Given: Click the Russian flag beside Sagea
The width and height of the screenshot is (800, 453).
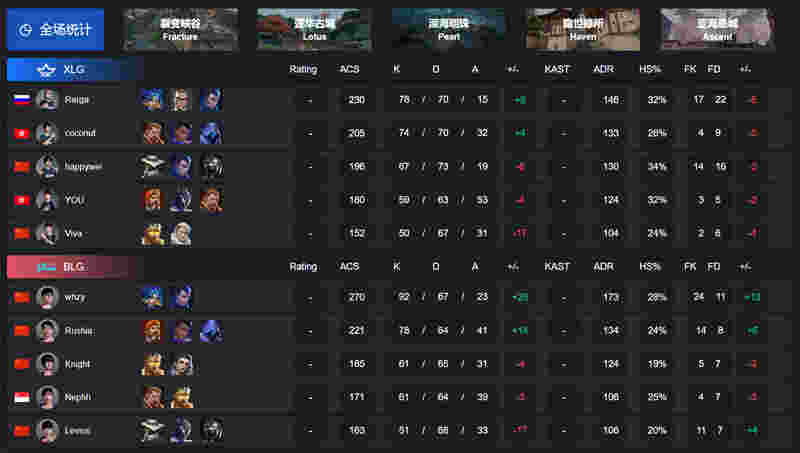Looking at the screenshot, I should point(22,99).
